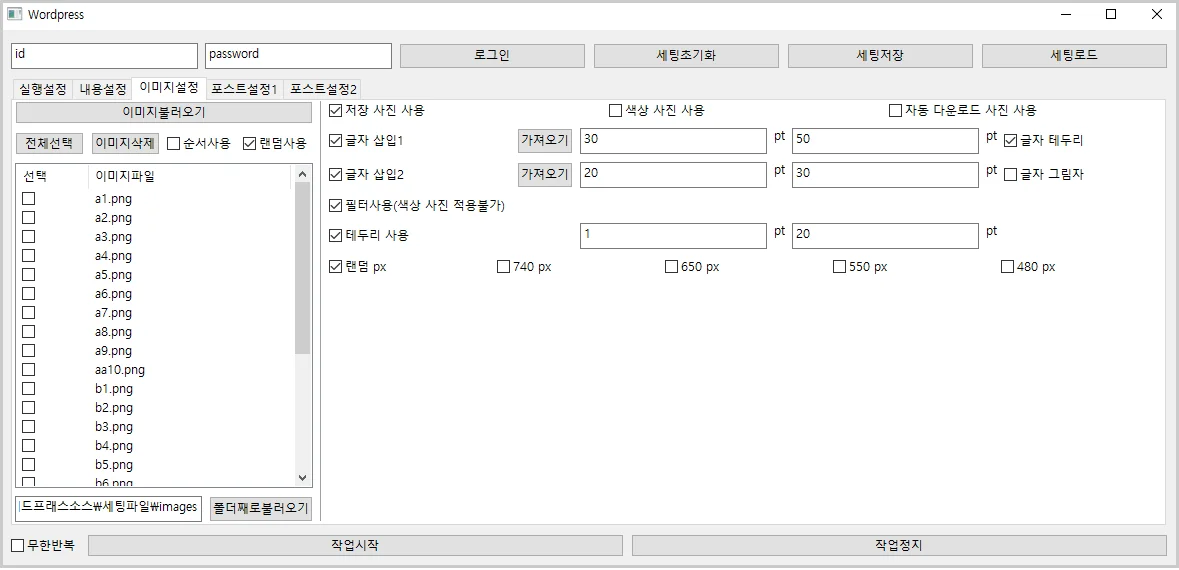Check the box for b3.png
This screenshot has height=570, width=1179.
click(x=29, y=426)
